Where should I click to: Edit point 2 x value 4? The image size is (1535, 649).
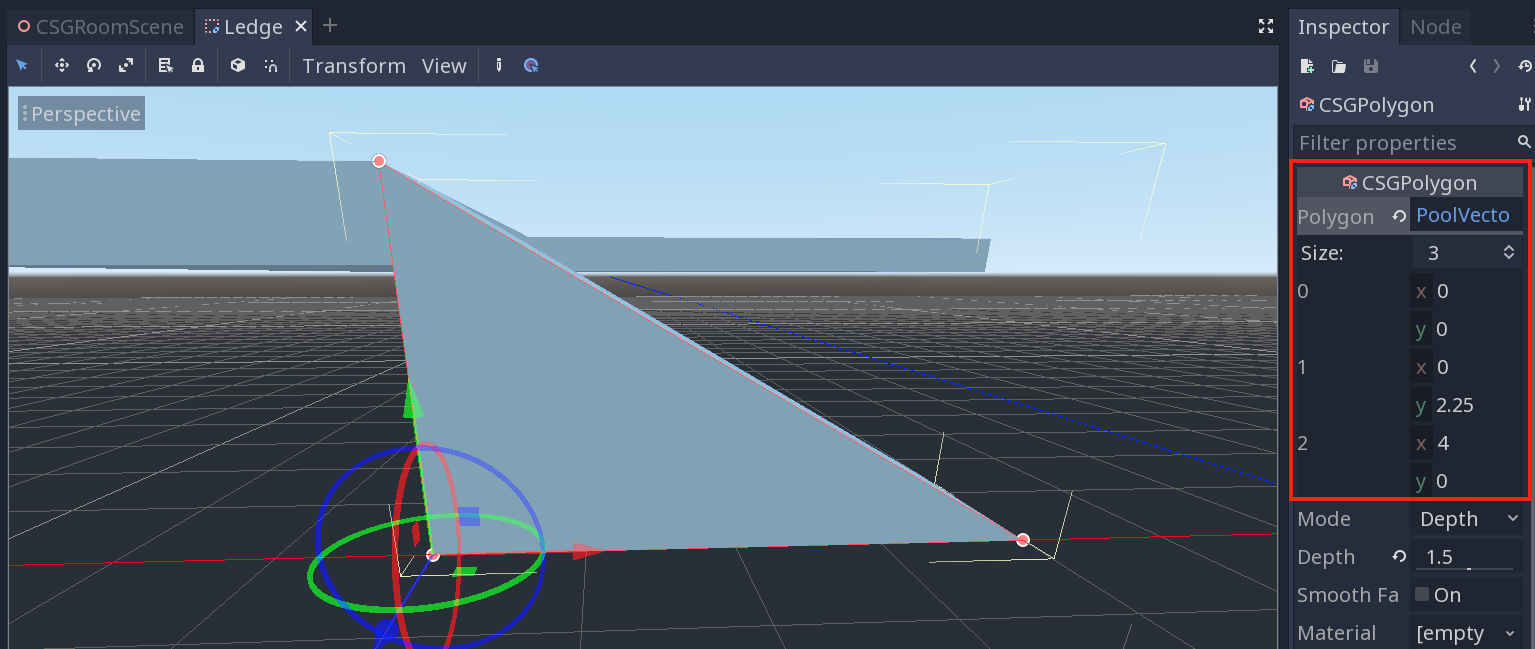[x=1467, y=443]
